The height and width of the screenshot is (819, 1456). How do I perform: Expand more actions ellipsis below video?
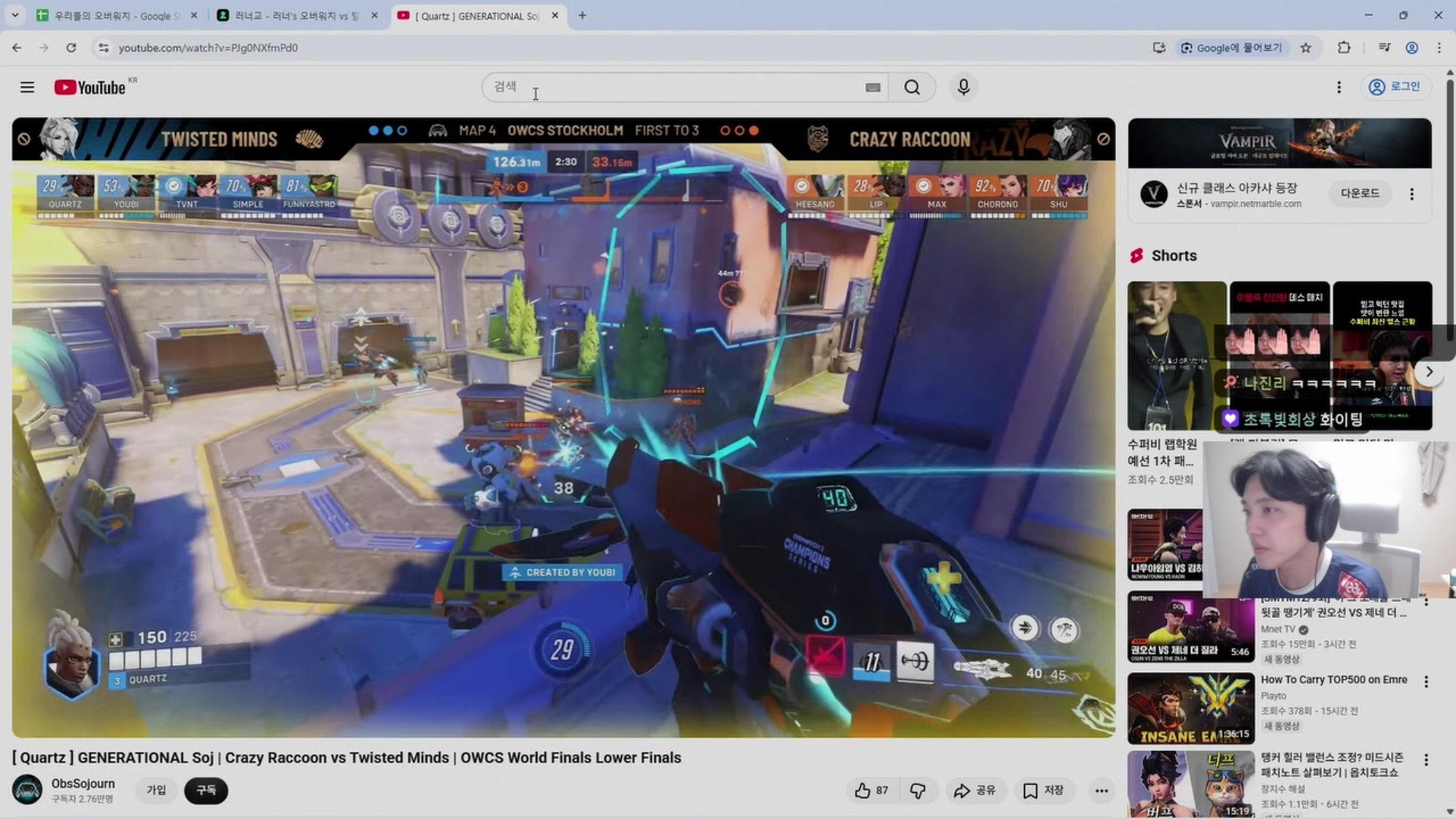click(x=1101, y=791)
